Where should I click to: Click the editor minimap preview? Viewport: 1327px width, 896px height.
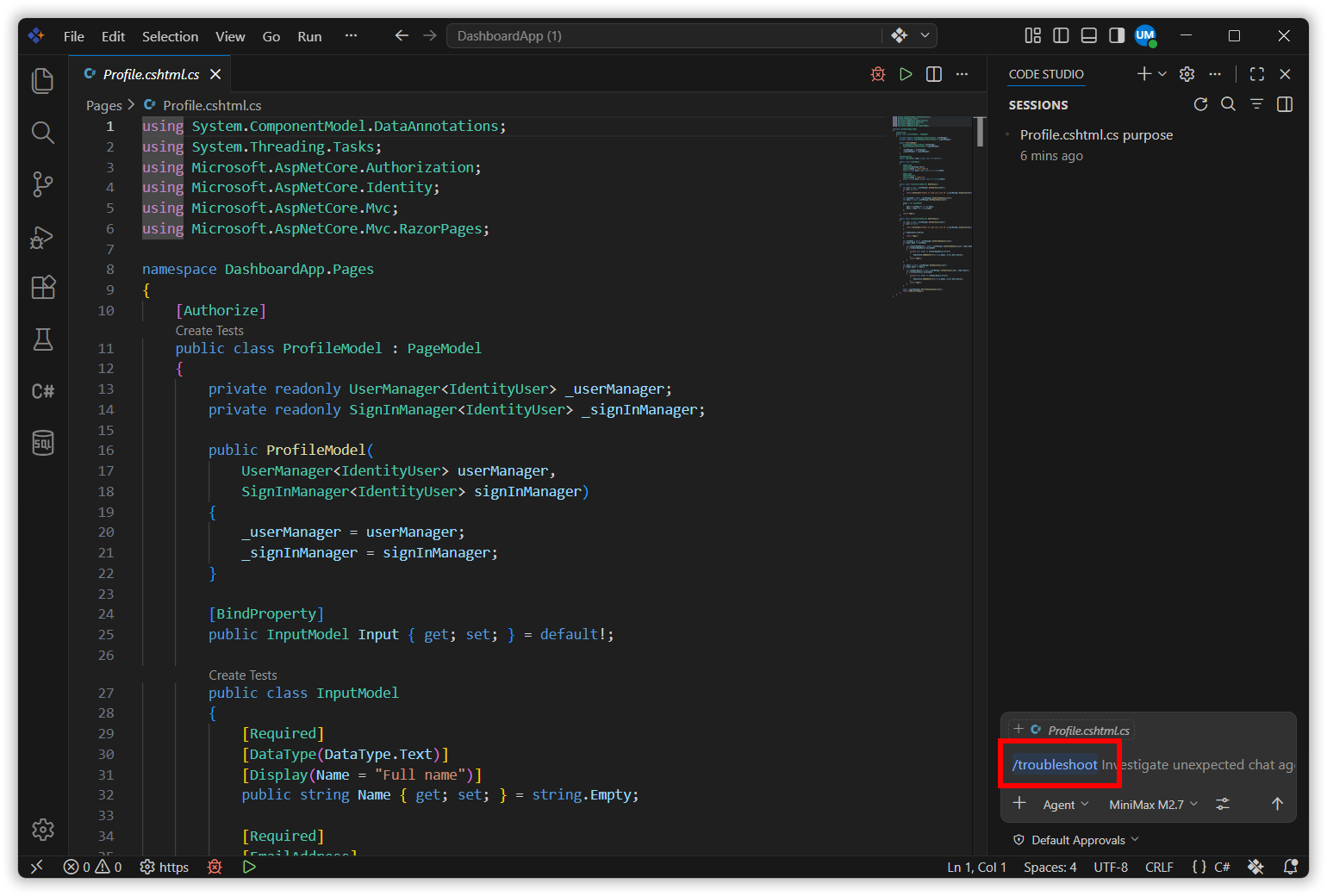pos(932,207)
